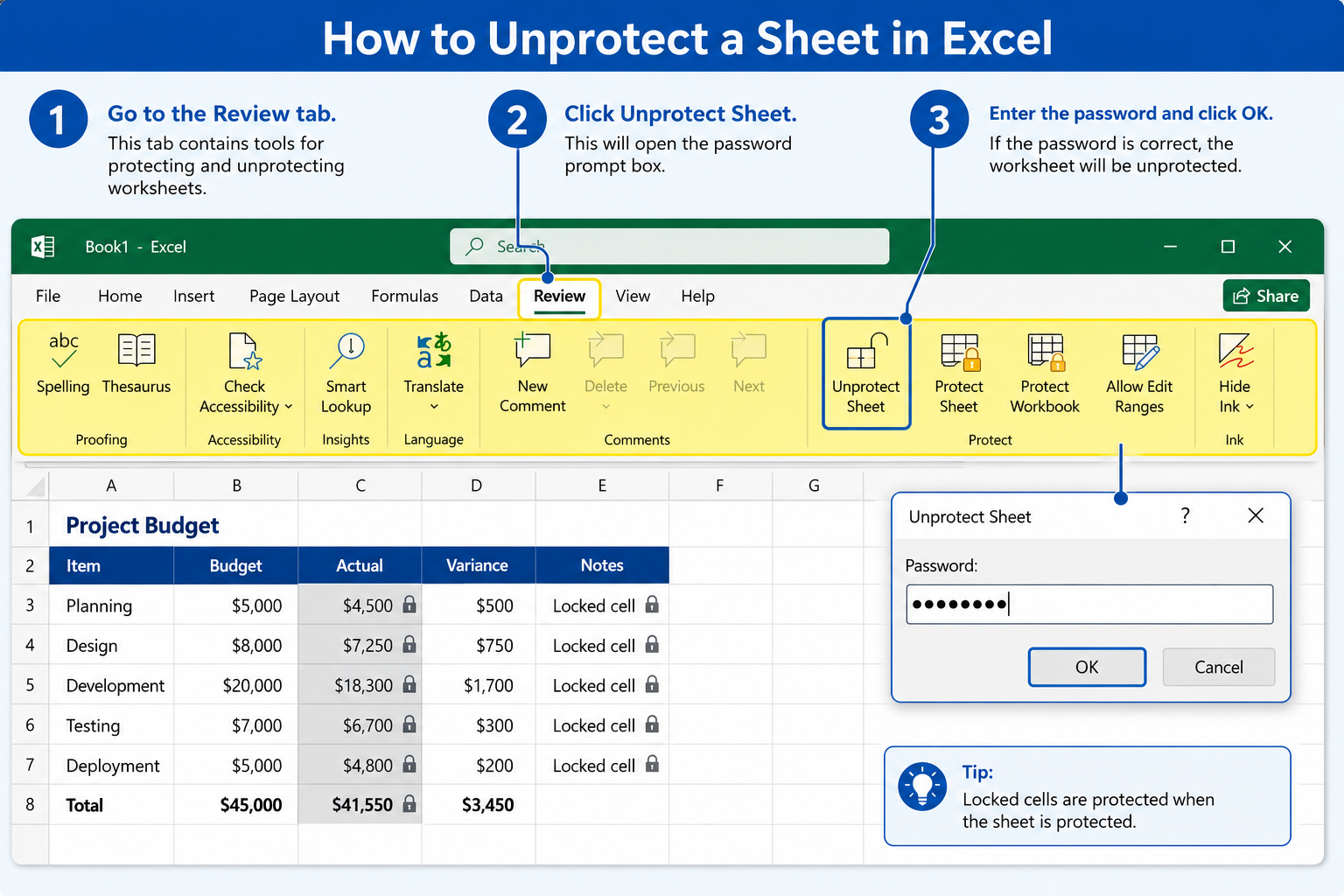Select row 3 header
The height and width of the screenshot is (896, 1344).
pos(31,605)
